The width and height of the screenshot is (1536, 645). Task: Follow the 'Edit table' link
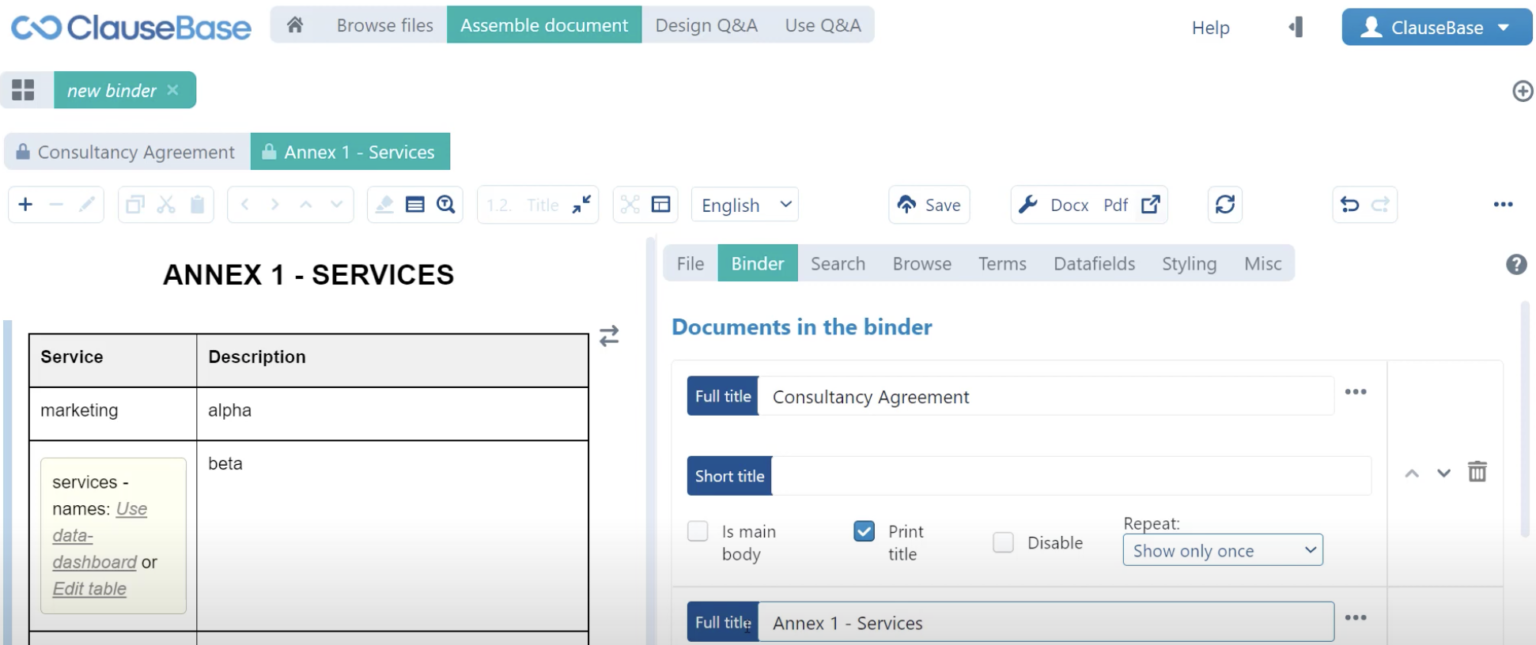pyautogui.click(x=89, y=589)
